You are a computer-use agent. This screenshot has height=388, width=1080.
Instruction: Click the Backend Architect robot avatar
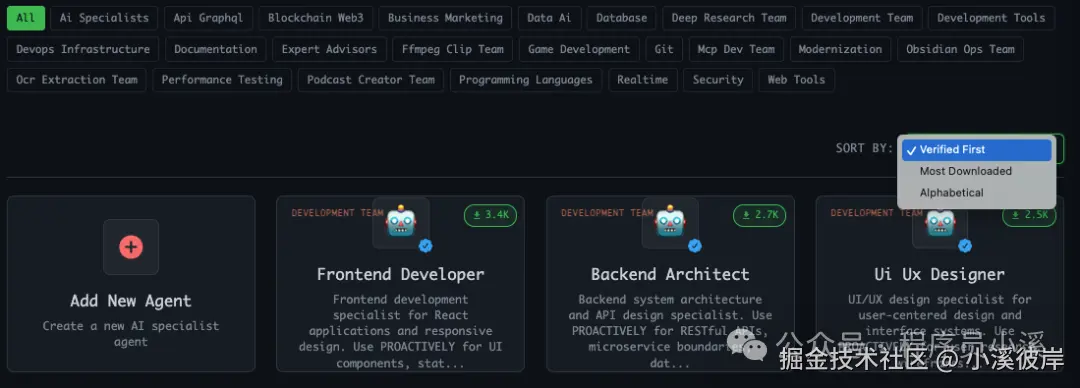[x=670, y=222]
